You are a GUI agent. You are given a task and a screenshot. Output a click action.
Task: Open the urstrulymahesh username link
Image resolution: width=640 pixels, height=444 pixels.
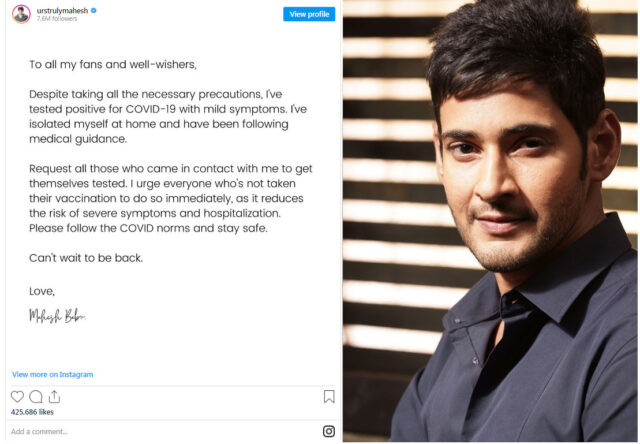point(62,11)
